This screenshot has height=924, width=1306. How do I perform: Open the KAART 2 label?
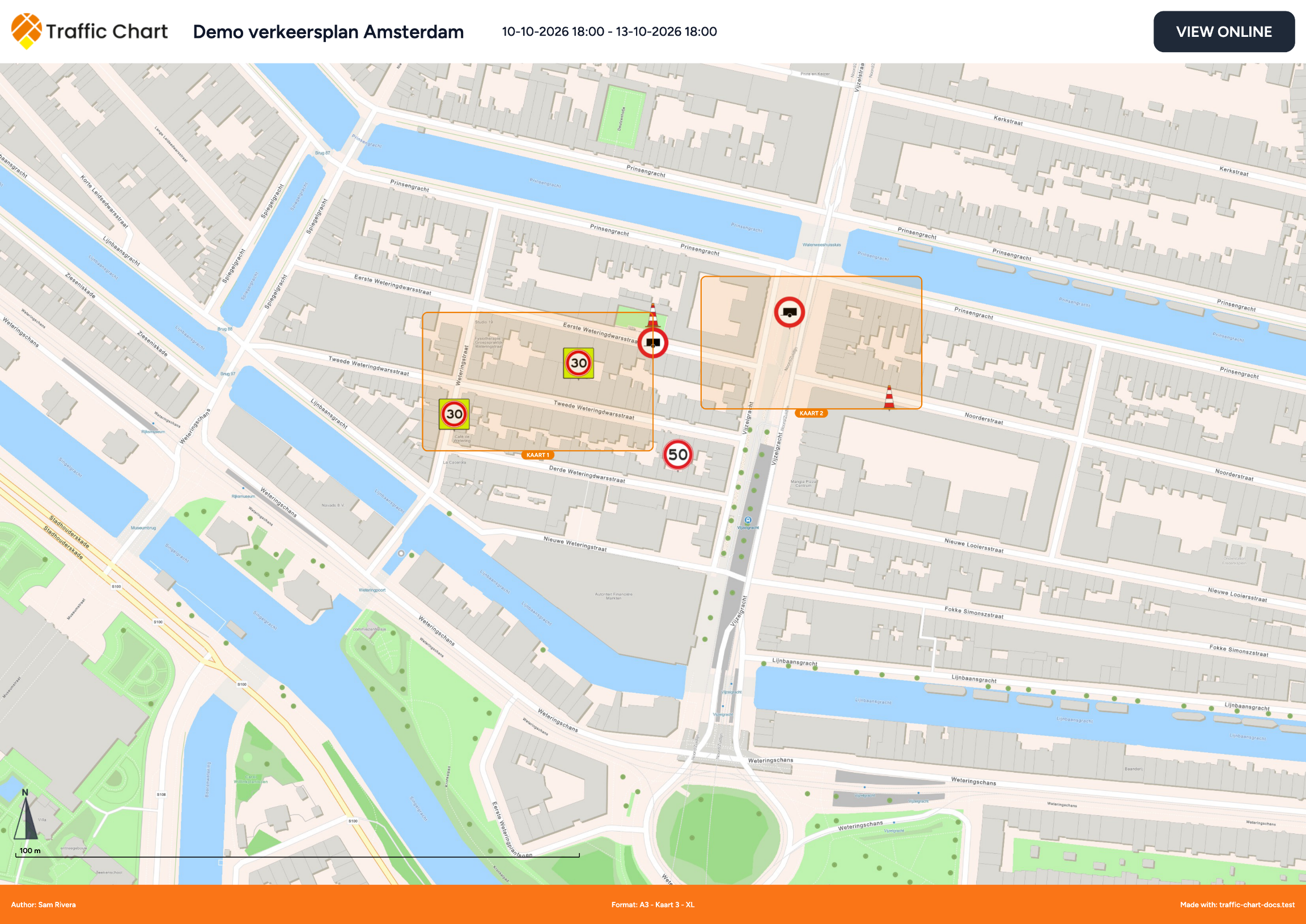tap(811, 414)
